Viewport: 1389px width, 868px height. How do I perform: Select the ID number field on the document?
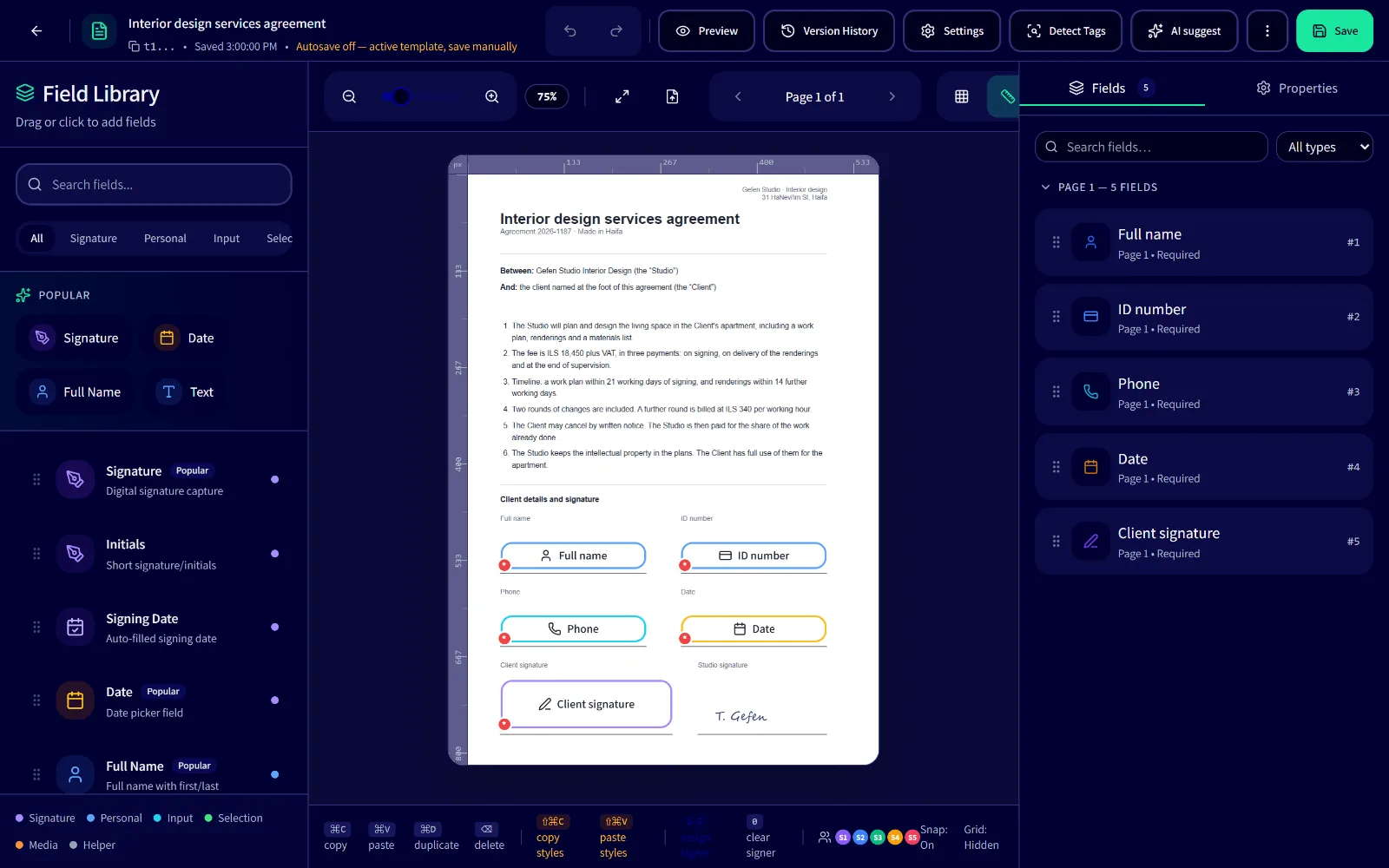coord(754,556)
